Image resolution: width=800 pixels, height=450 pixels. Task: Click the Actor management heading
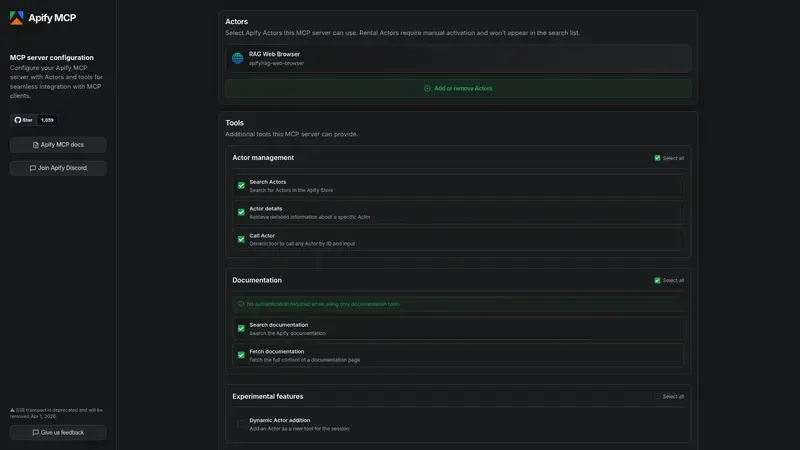tap(263, 158)
